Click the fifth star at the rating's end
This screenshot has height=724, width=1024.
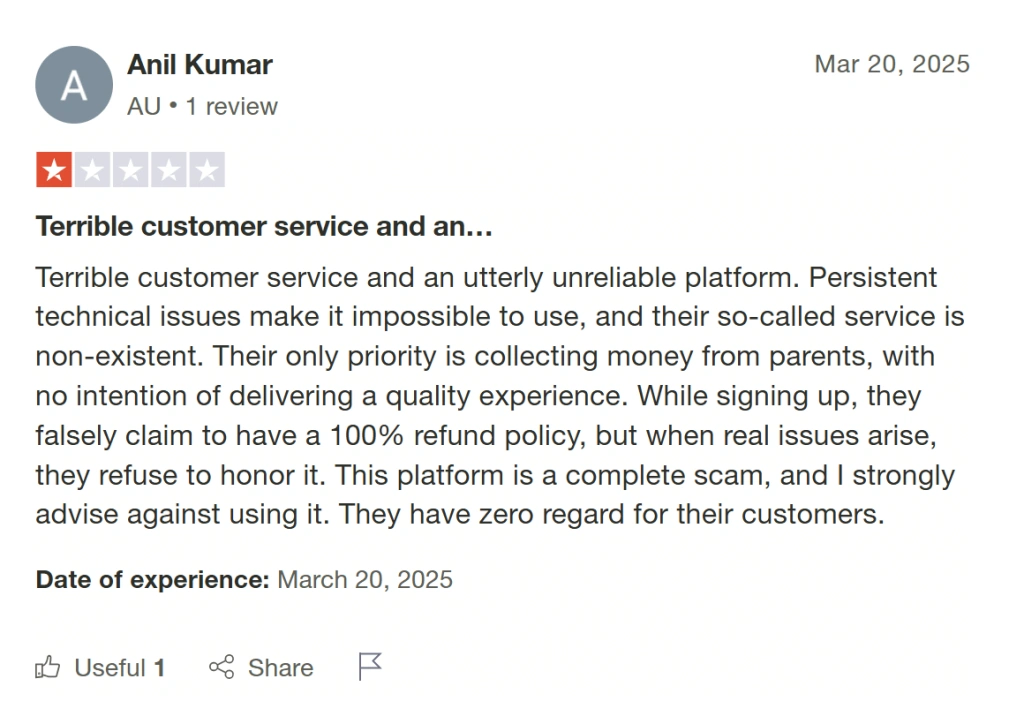click(x=207, y=169)
